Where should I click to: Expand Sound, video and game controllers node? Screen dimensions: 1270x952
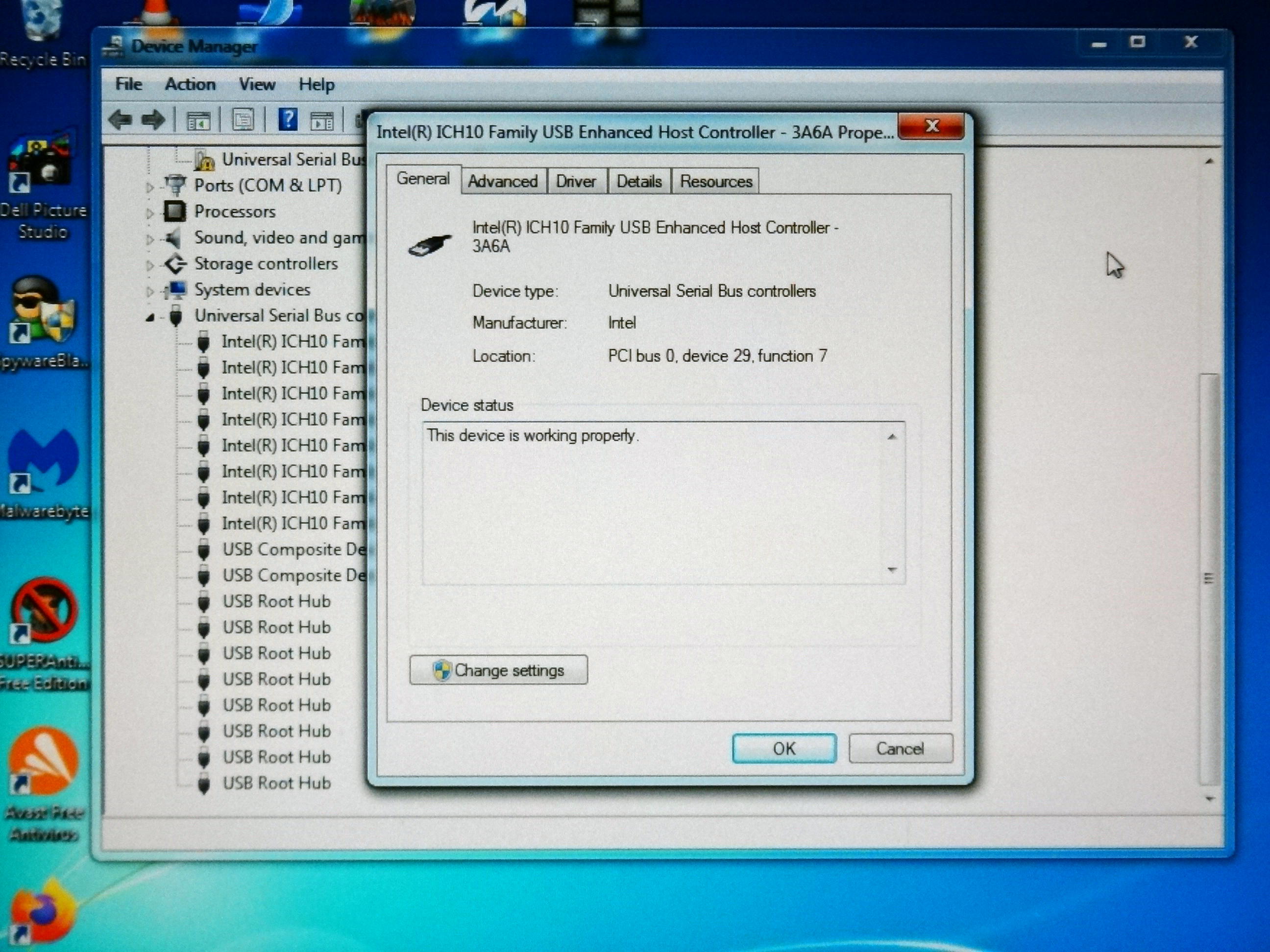pos(150,239)
